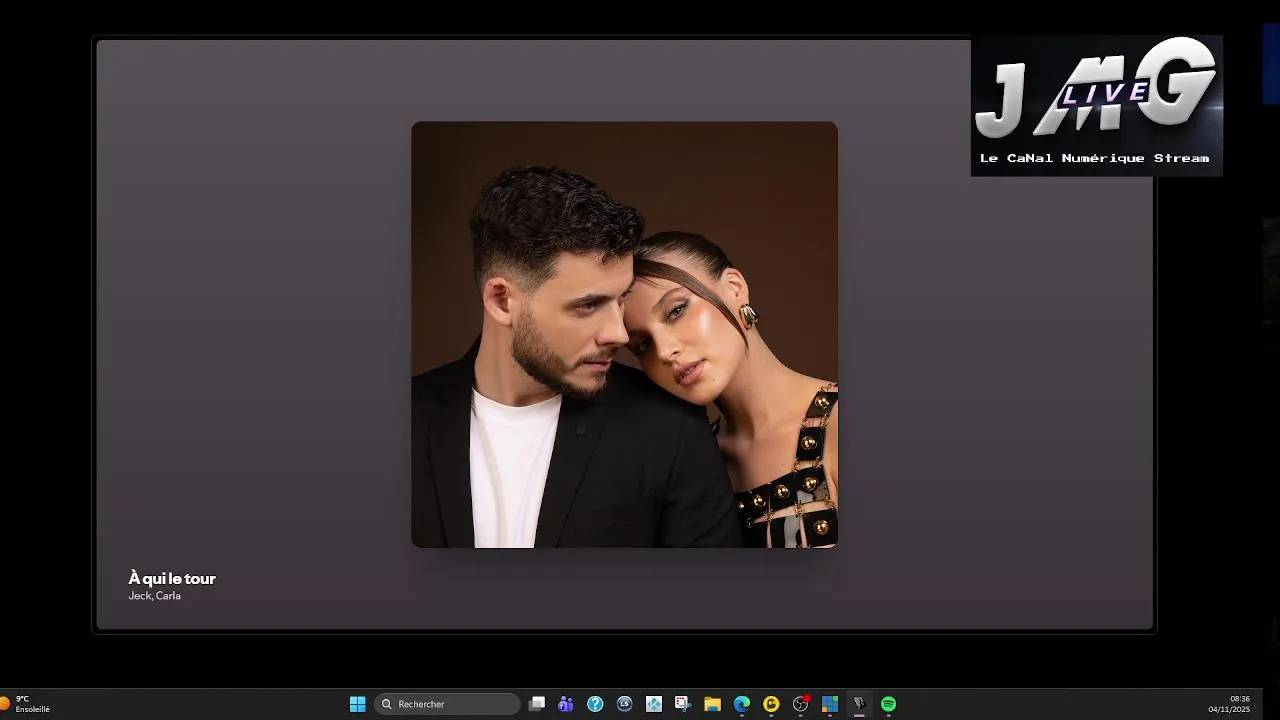Open the blue tiled grid app icon
This screenshot has height=720, width=1280.
(x=829, y=704)
